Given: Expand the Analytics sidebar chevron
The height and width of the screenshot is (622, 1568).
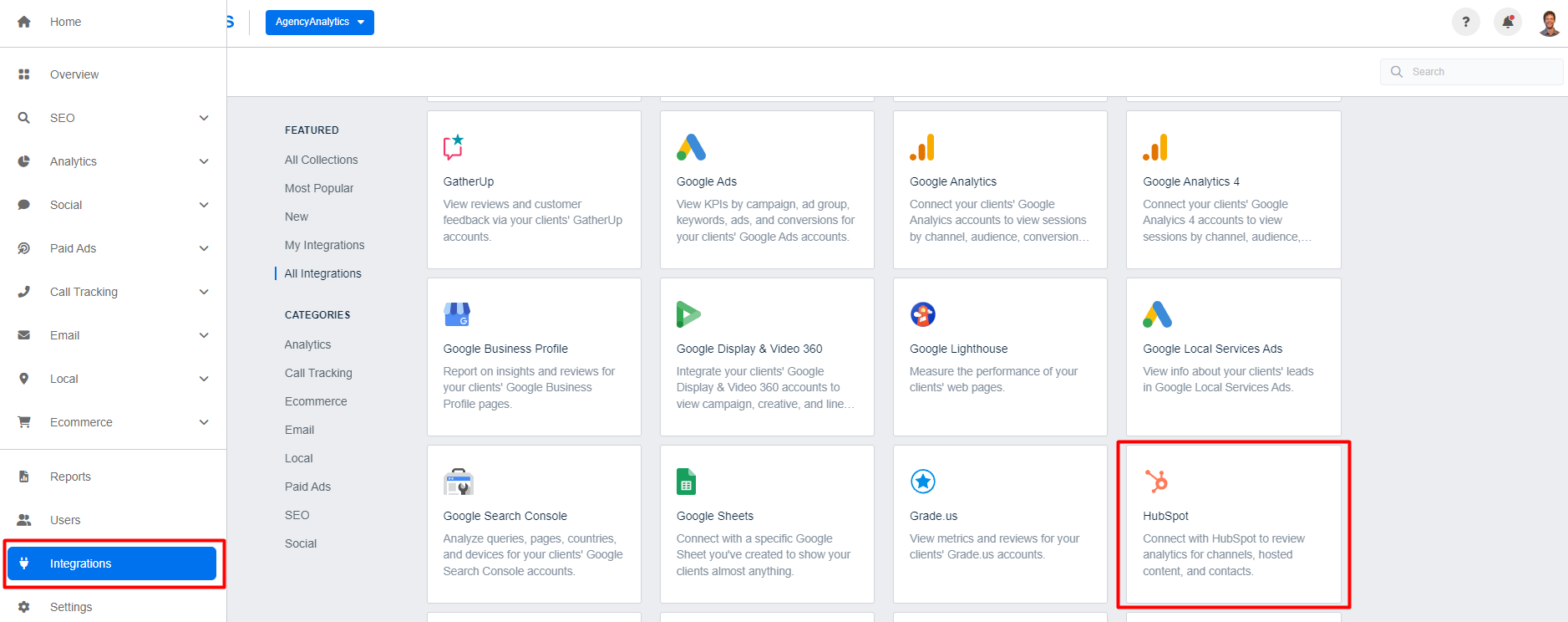Looking at the screenshot, I should tap(204, 161).
